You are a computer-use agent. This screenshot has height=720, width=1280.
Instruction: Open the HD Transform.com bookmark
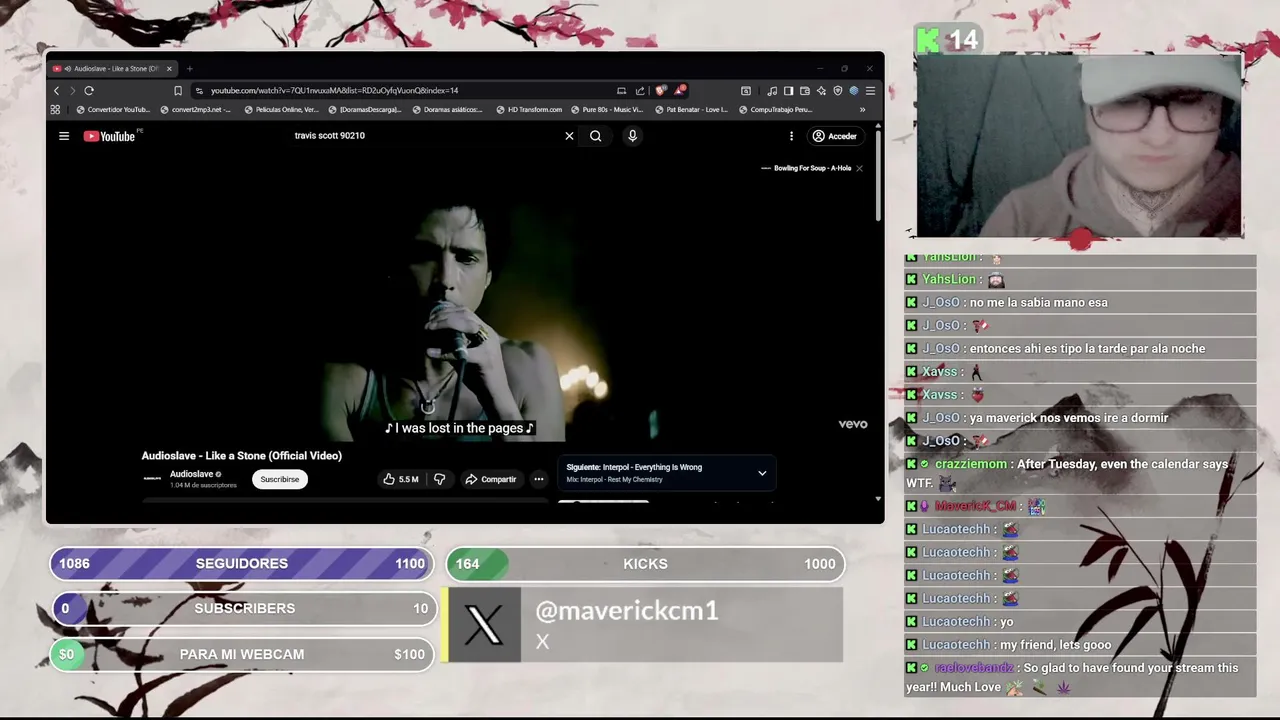coord(529,109)
